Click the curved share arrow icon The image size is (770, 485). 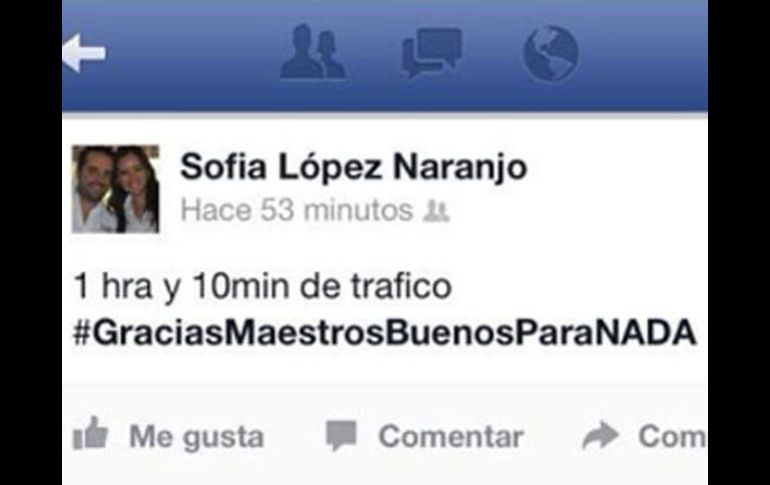tap(600, 435)
